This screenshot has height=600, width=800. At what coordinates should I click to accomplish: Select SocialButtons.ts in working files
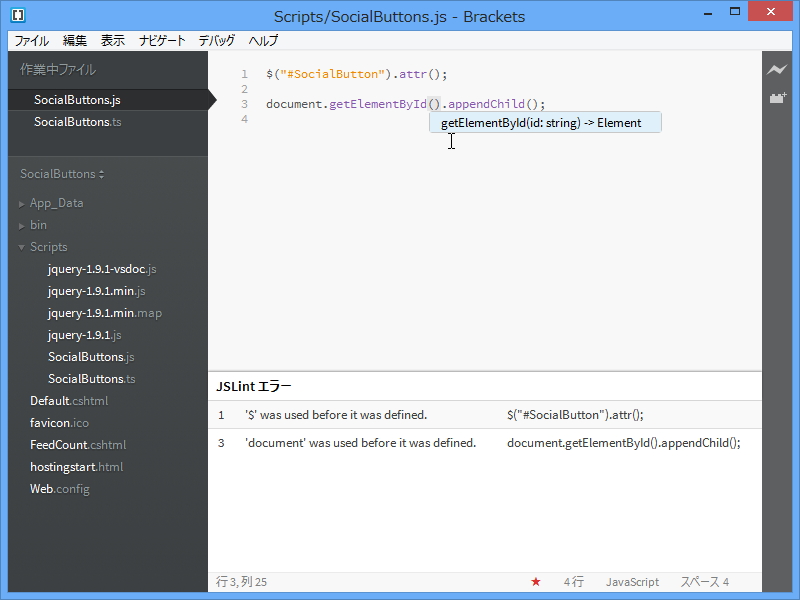108,122
